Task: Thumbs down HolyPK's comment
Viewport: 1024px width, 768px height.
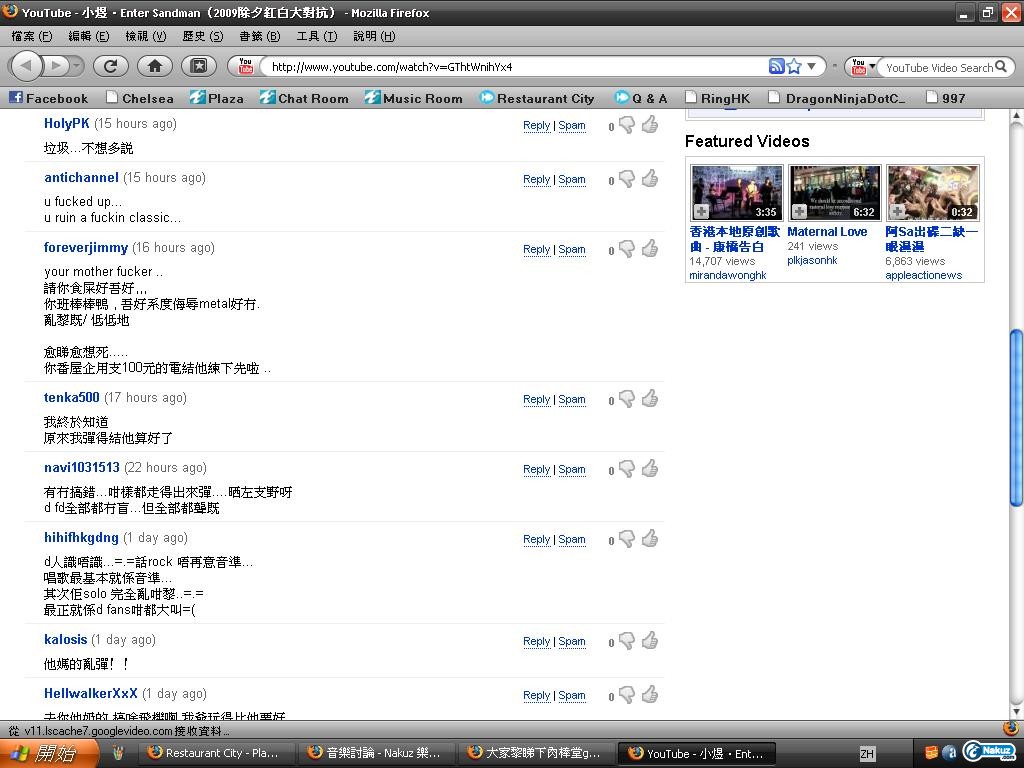Action: coord(626,125)
